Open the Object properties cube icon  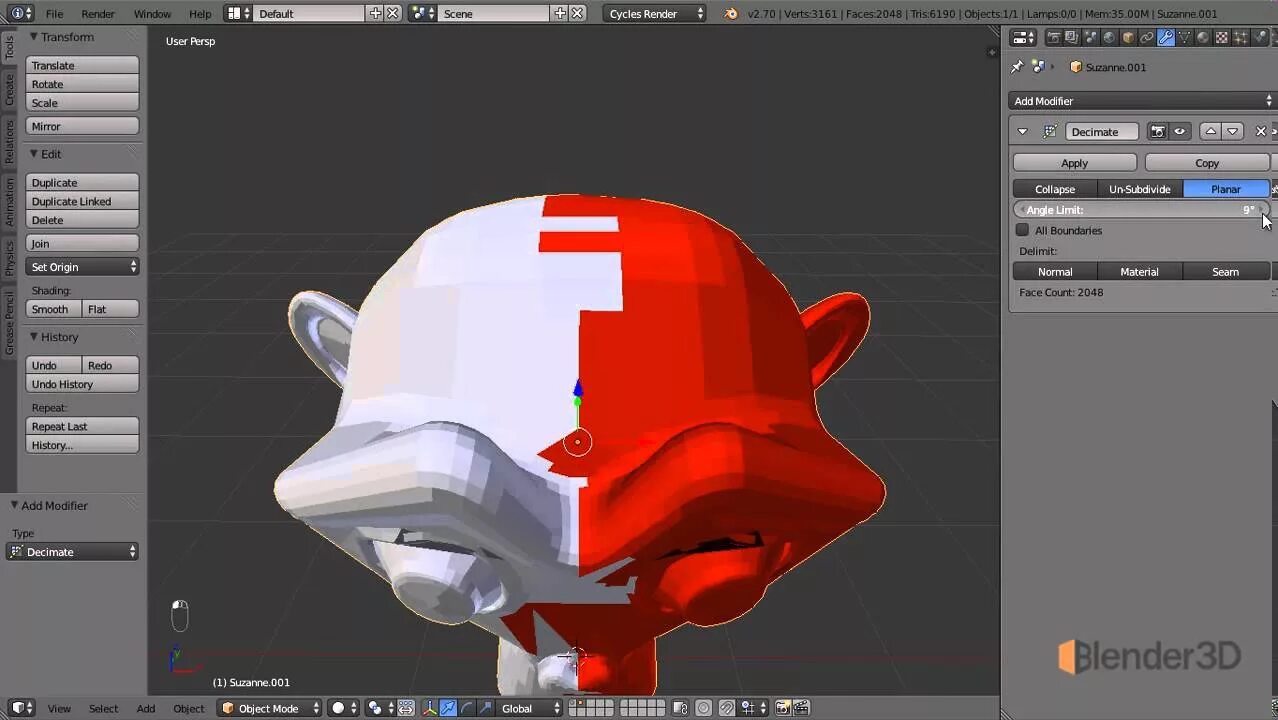[x=1128, y=37]
